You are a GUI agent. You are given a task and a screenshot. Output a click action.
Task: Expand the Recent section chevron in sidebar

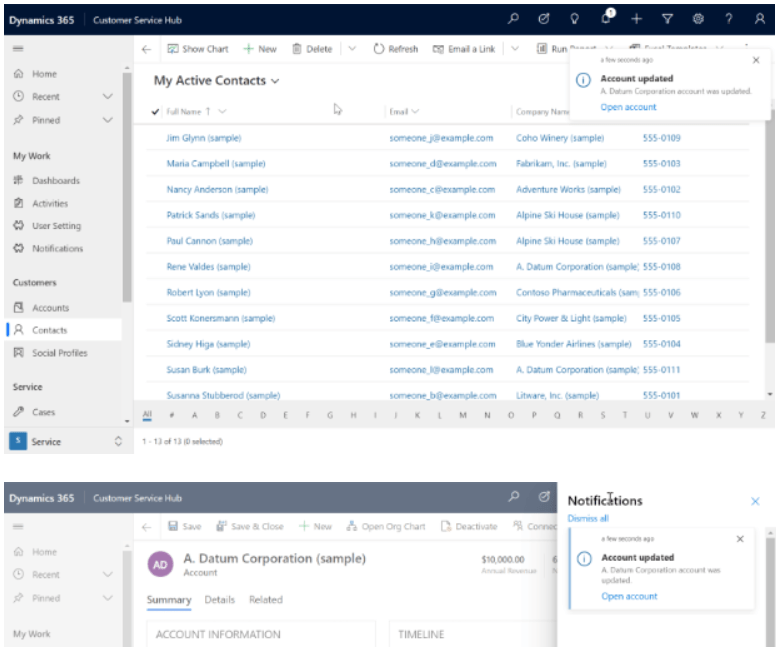(108, 97)
